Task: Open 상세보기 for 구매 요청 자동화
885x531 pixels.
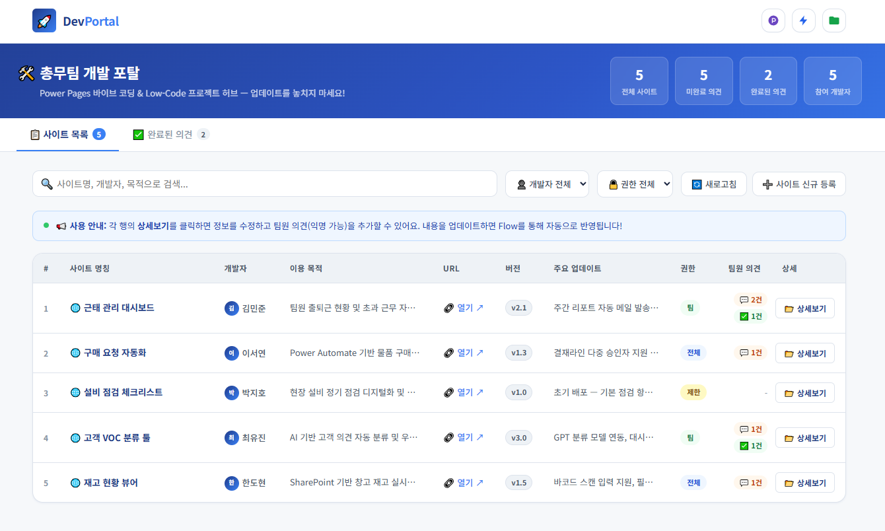Action: [x=805, y=353]
